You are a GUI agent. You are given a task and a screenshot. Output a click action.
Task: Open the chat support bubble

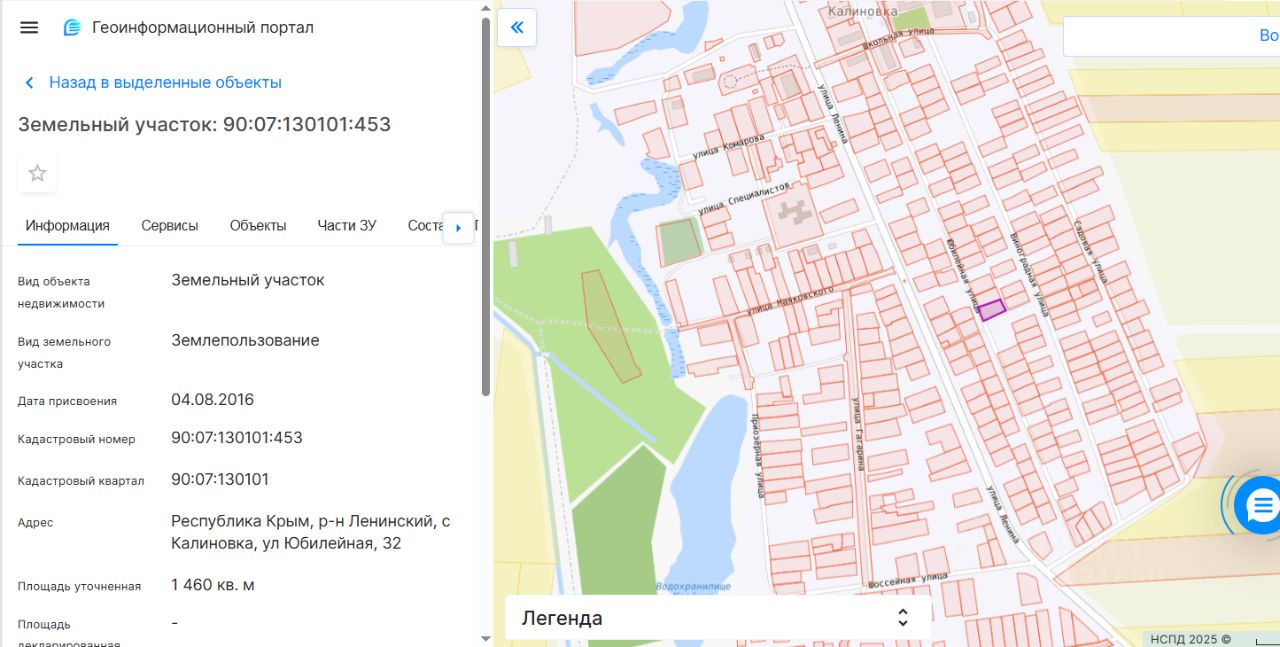point(1258,505)
